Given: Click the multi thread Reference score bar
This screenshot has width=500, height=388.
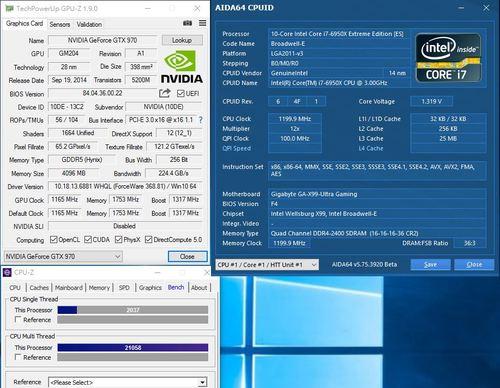Looking at the screenshot, I should [133, 357].
